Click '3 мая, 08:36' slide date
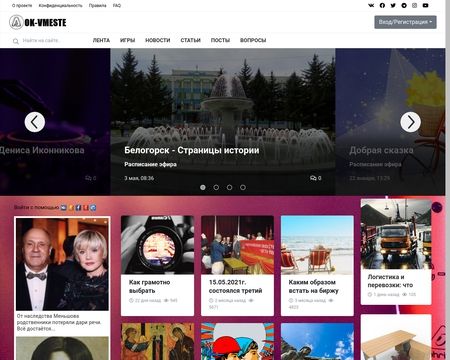This screenshot has height=360, width=450. 139,178
